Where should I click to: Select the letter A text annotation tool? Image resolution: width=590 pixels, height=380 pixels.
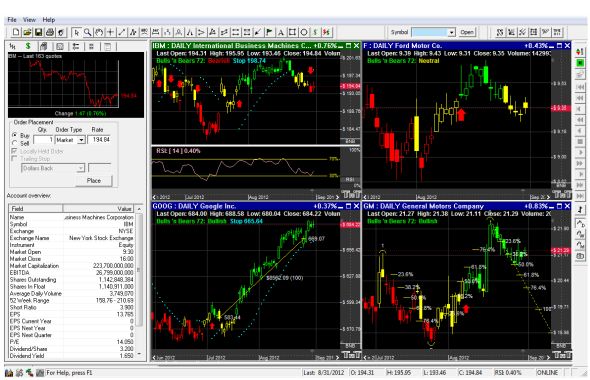pos(281,32)
